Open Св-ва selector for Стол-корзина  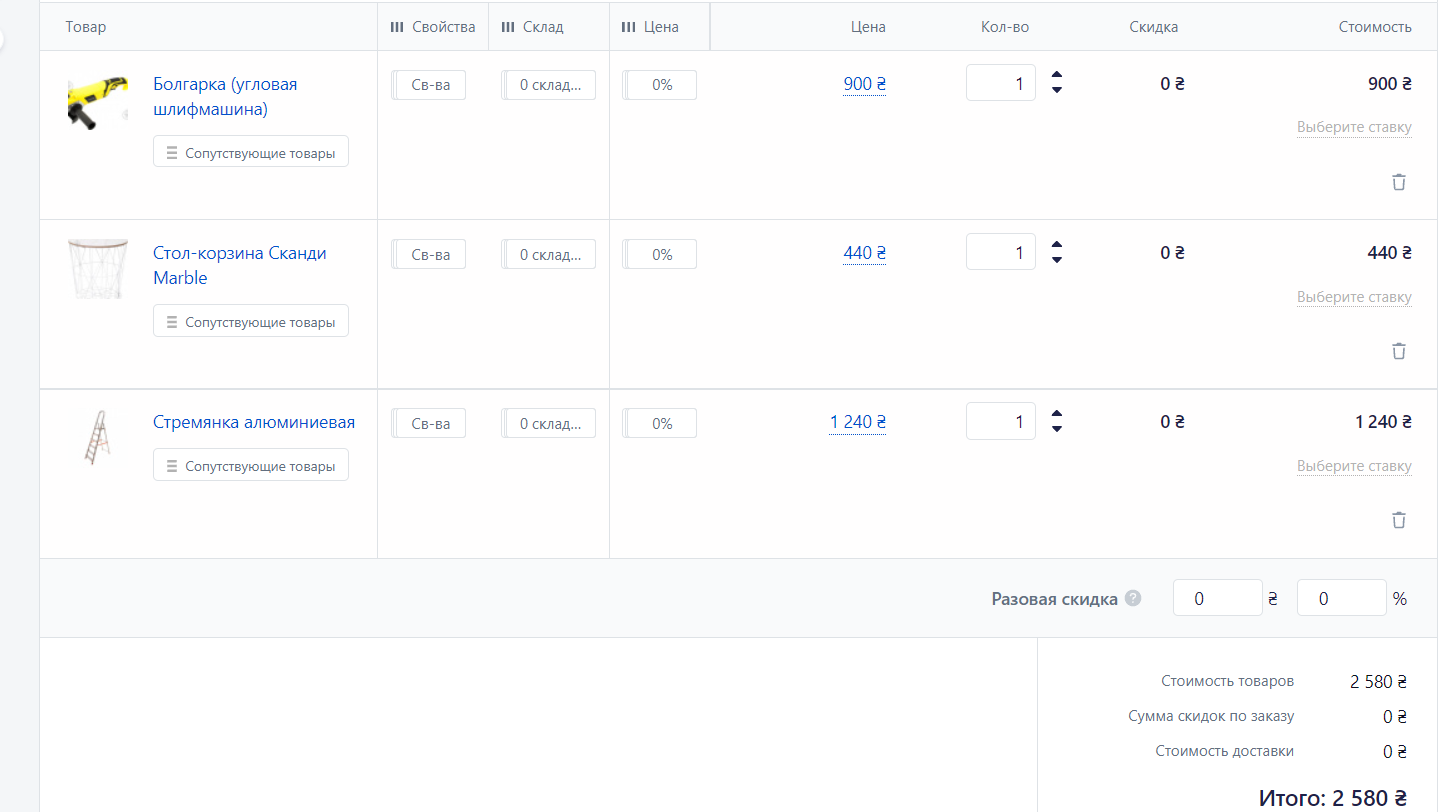(429, 254)
